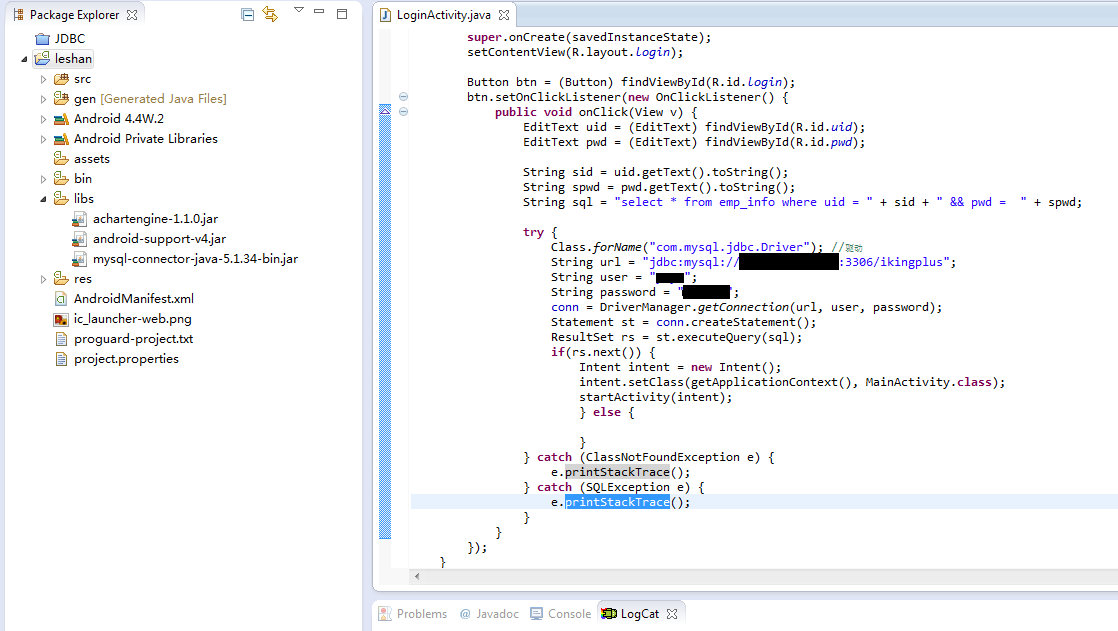Click Collapse All icon in Package Explorer
Viewport: 1118px width, 631px height.
pos(248,14)
